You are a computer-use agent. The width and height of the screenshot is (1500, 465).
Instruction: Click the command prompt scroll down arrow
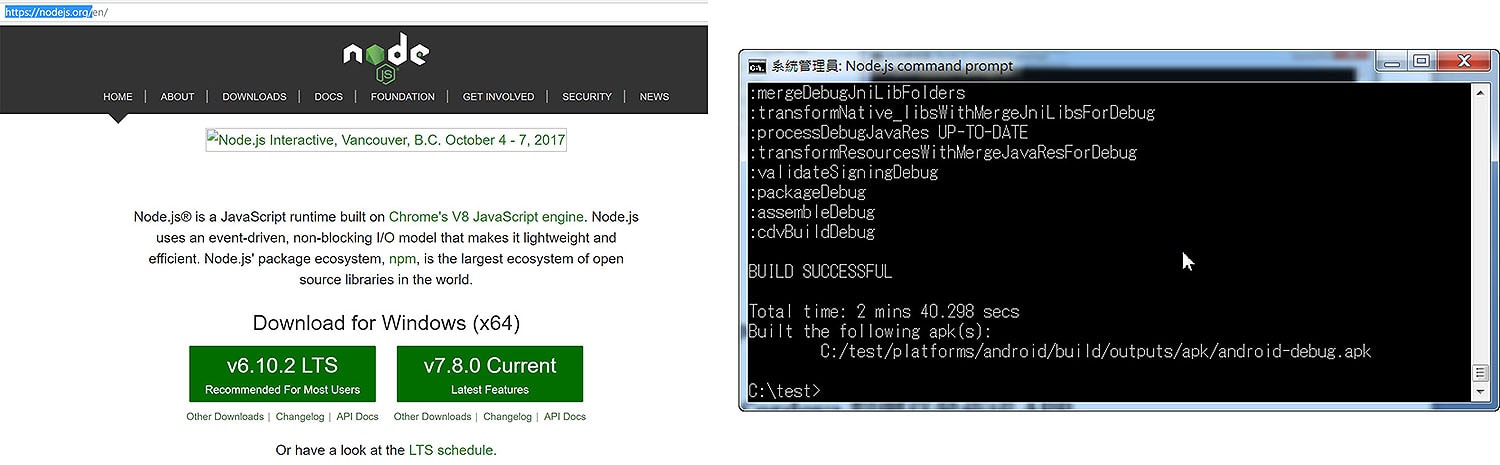click(1481, 391)
